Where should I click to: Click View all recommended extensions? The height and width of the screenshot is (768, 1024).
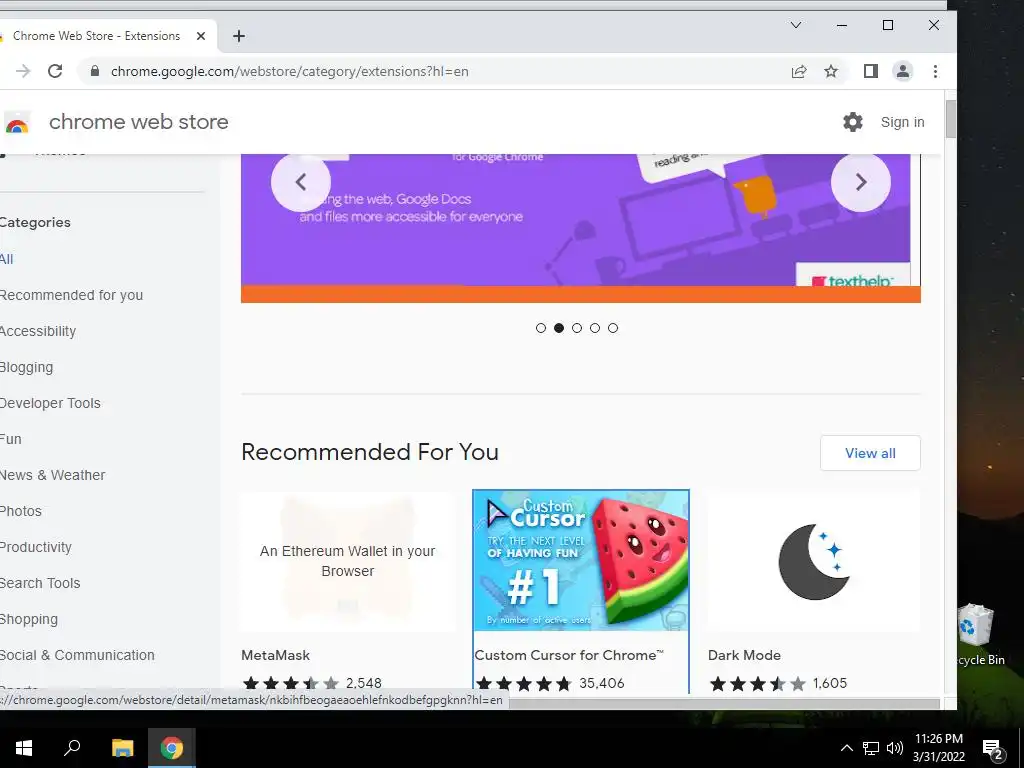(870, 453)
